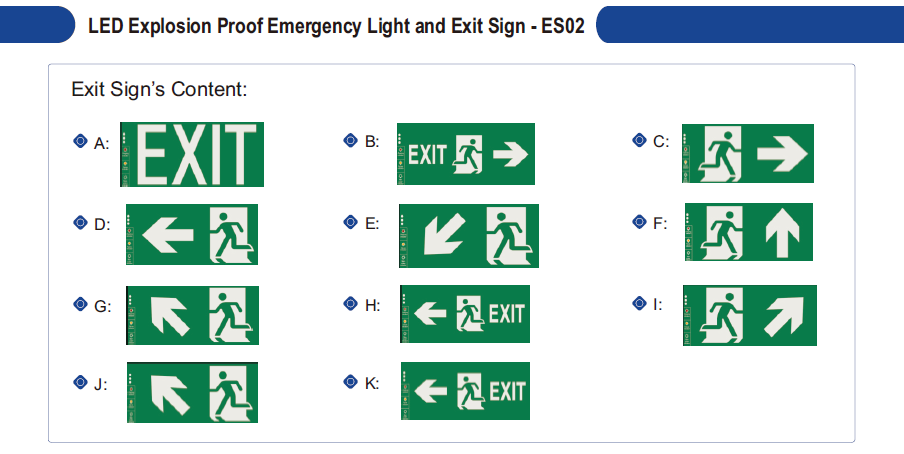Image resolution: width=904 pixels, height=454 pixels.
Task: Select sign B with EXIT and right arrow
Action: pos(466,154)
